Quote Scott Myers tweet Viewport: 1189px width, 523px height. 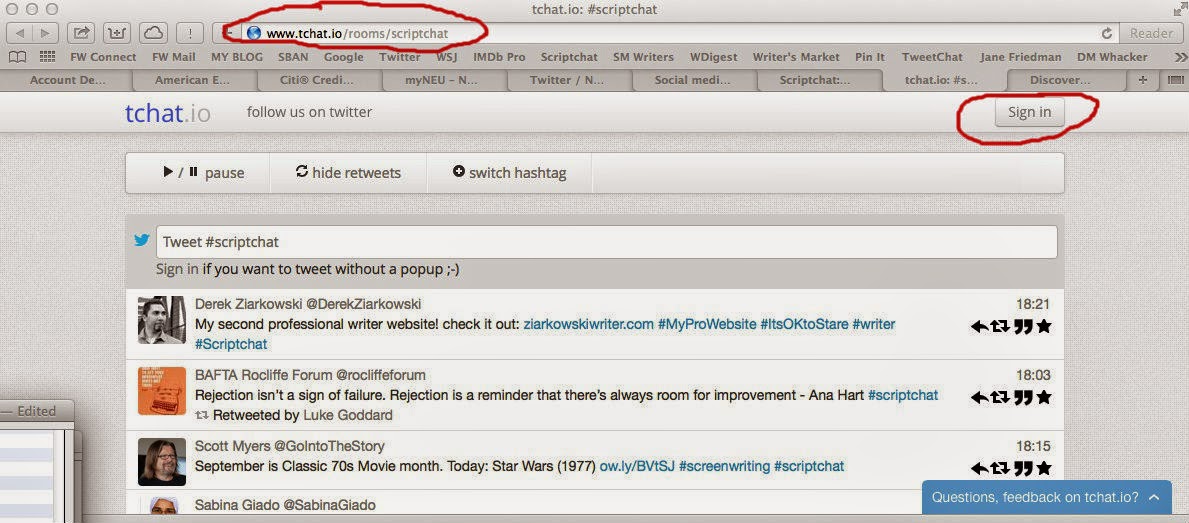1023,468
